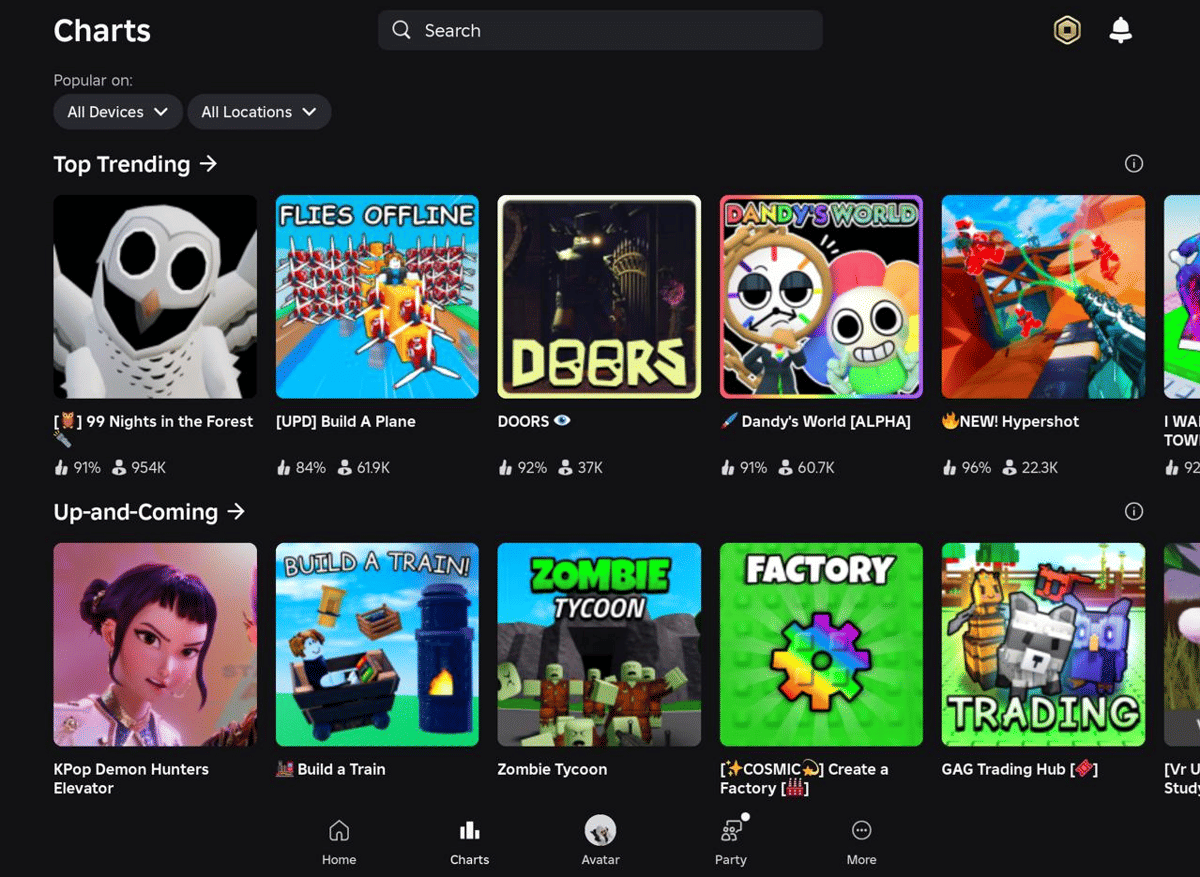Screen dimensions: 1200x877
Task: Tap the More icon in bottom navigation
Action: click(x=861, y=839)
